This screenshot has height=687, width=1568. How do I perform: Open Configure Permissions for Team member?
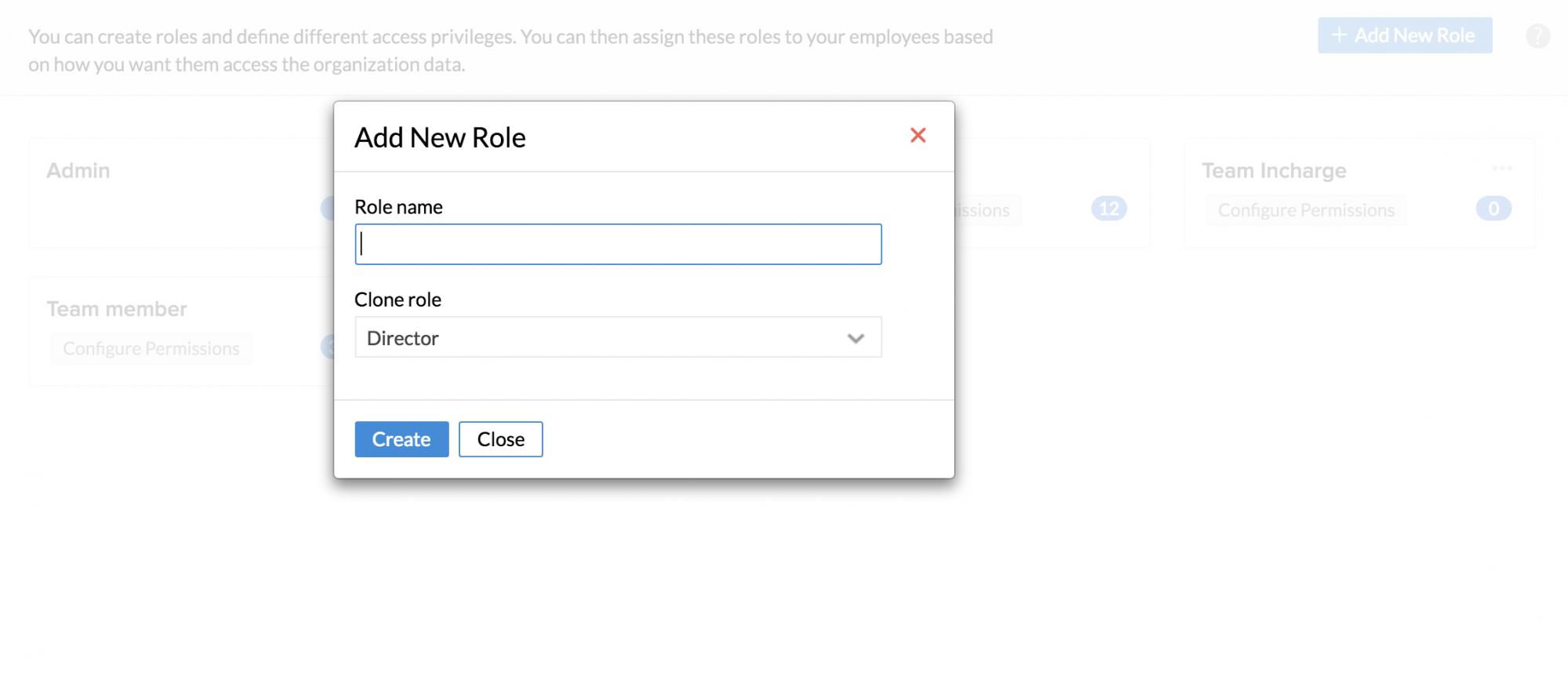pos(151,348)
